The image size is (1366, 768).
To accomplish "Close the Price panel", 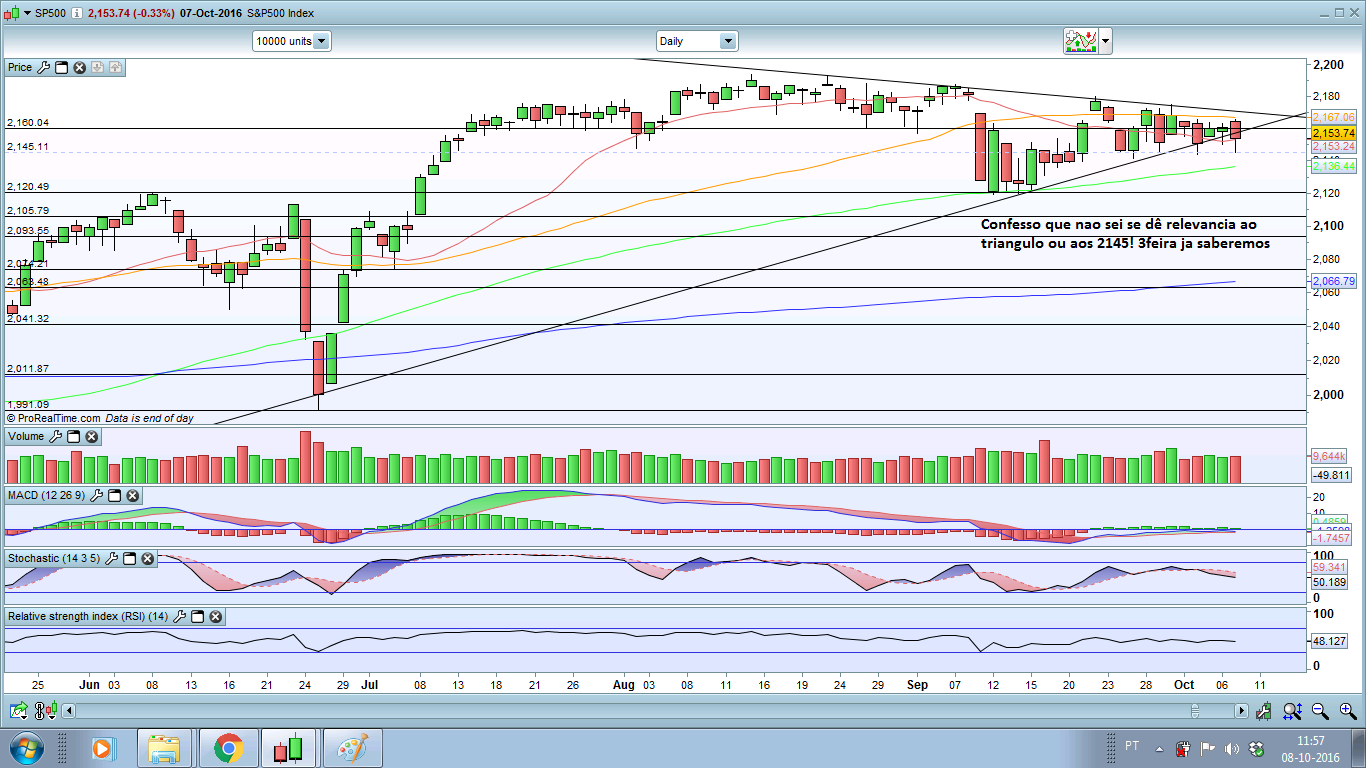I will [x=79, y=68].
